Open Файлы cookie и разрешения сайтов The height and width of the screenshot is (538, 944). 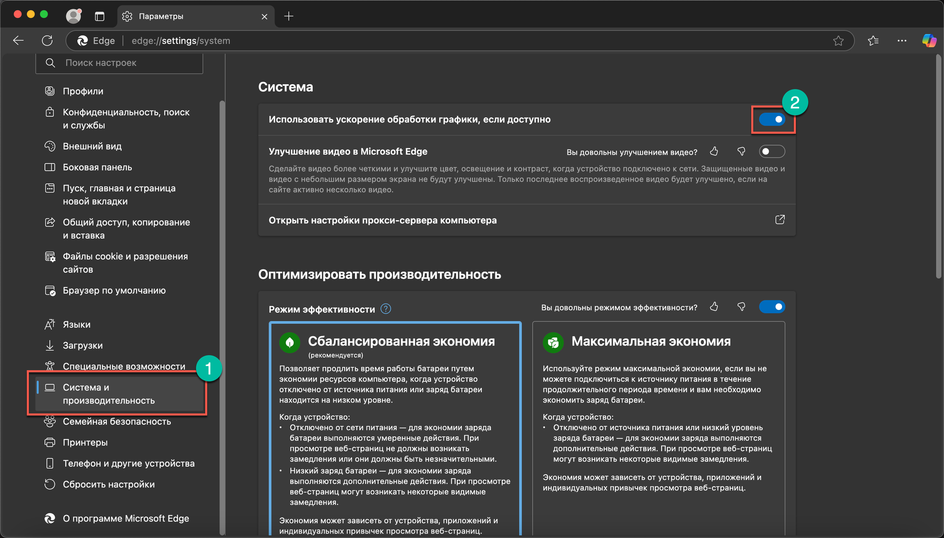pos(125,263)
